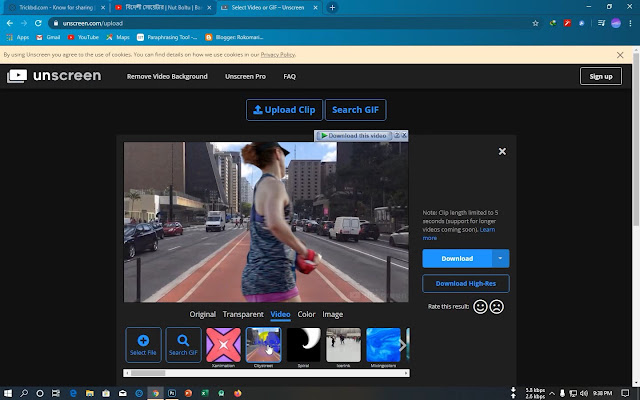The height and width of the screenshot is (400, 640).
Task: Open Firefox from the taskbar
Action: pos(238,393)
